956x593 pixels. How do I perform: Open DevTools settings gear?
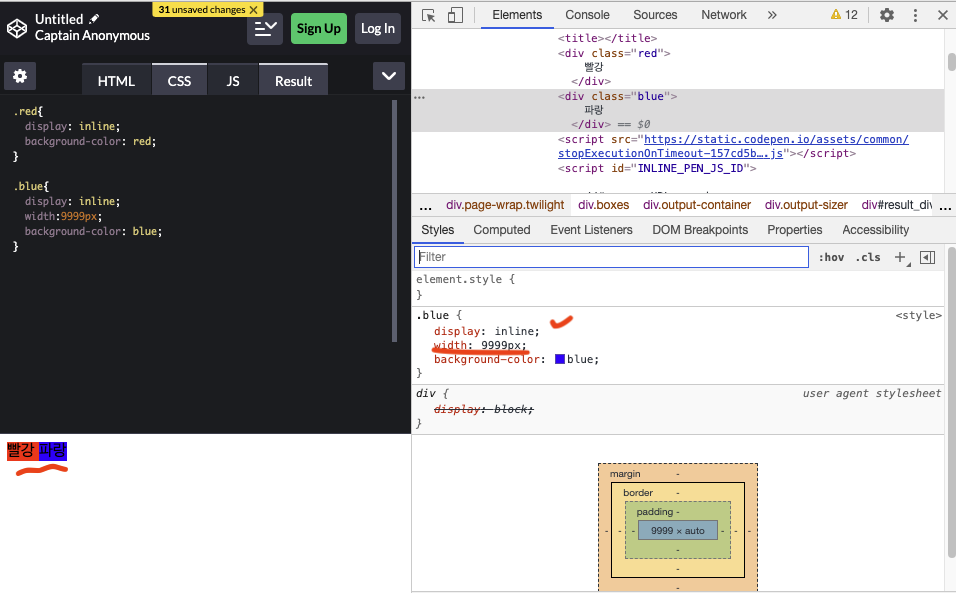tap(886, 15)
